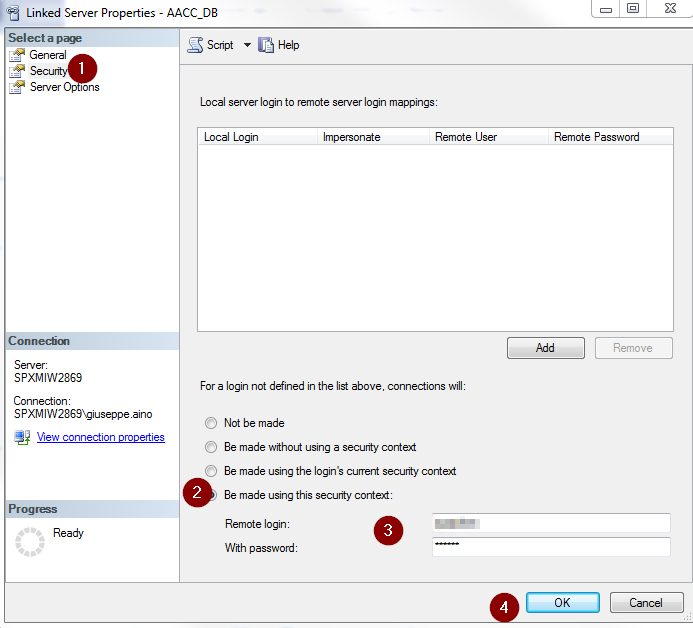Click OK to save linked server
The width and height of the screenshot is (693, 628).
pyautogui.click(x=563, y=603)
